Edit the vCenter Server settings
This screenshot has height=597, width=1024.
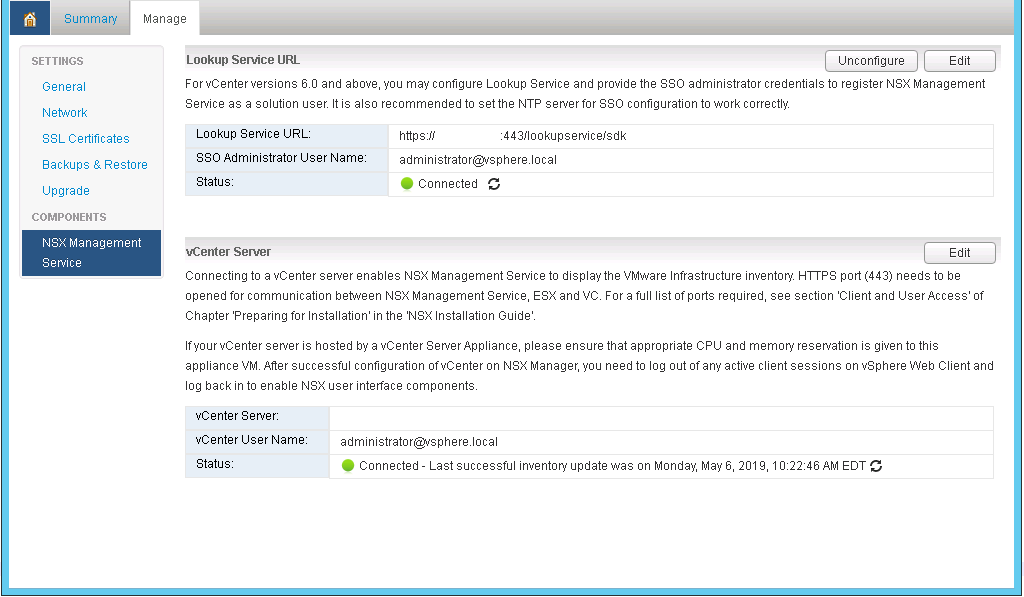(x=959, y=253)
